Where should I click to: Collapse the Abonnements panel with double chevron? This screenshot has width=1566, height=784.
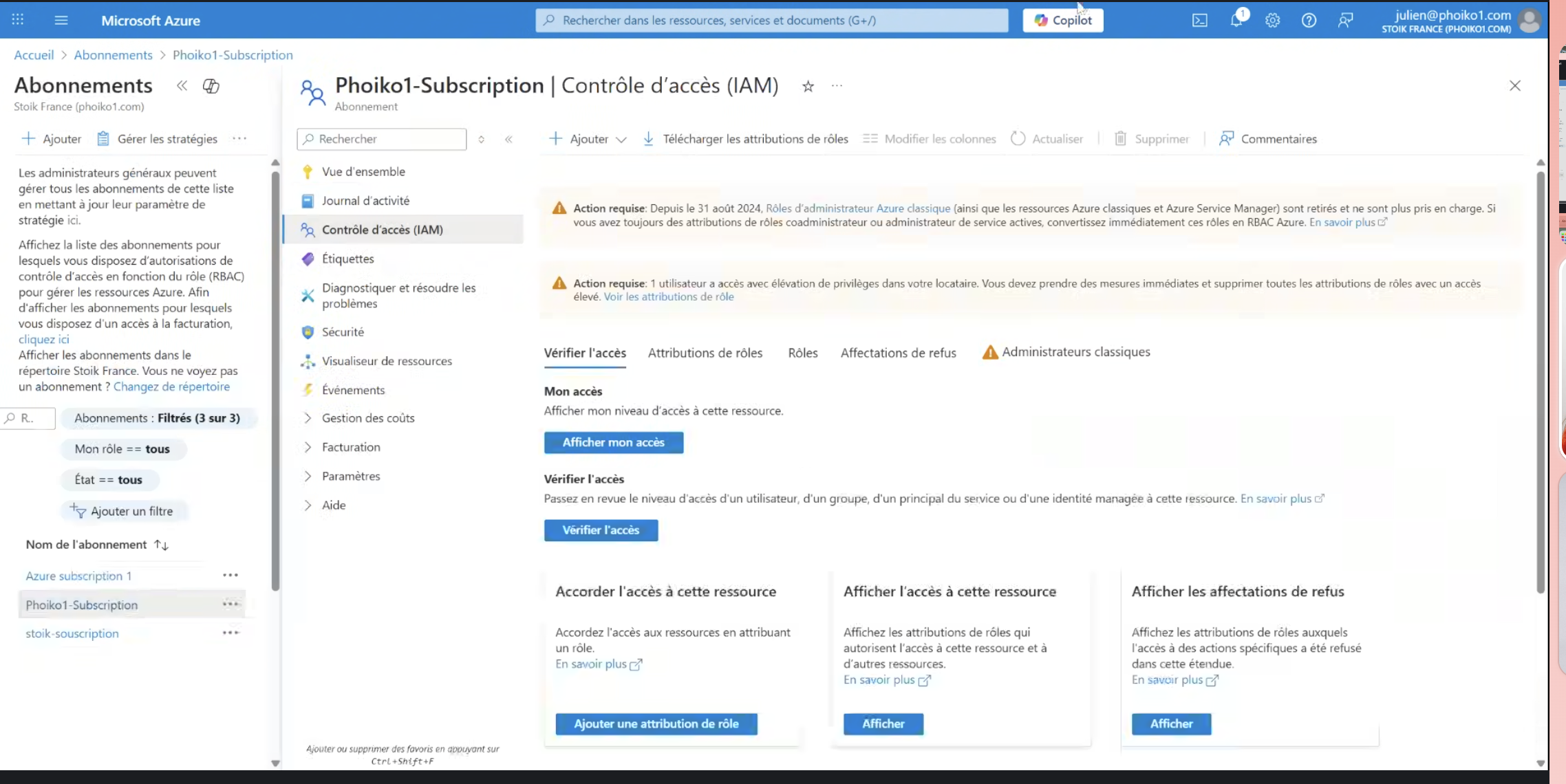tap(182, 86)
